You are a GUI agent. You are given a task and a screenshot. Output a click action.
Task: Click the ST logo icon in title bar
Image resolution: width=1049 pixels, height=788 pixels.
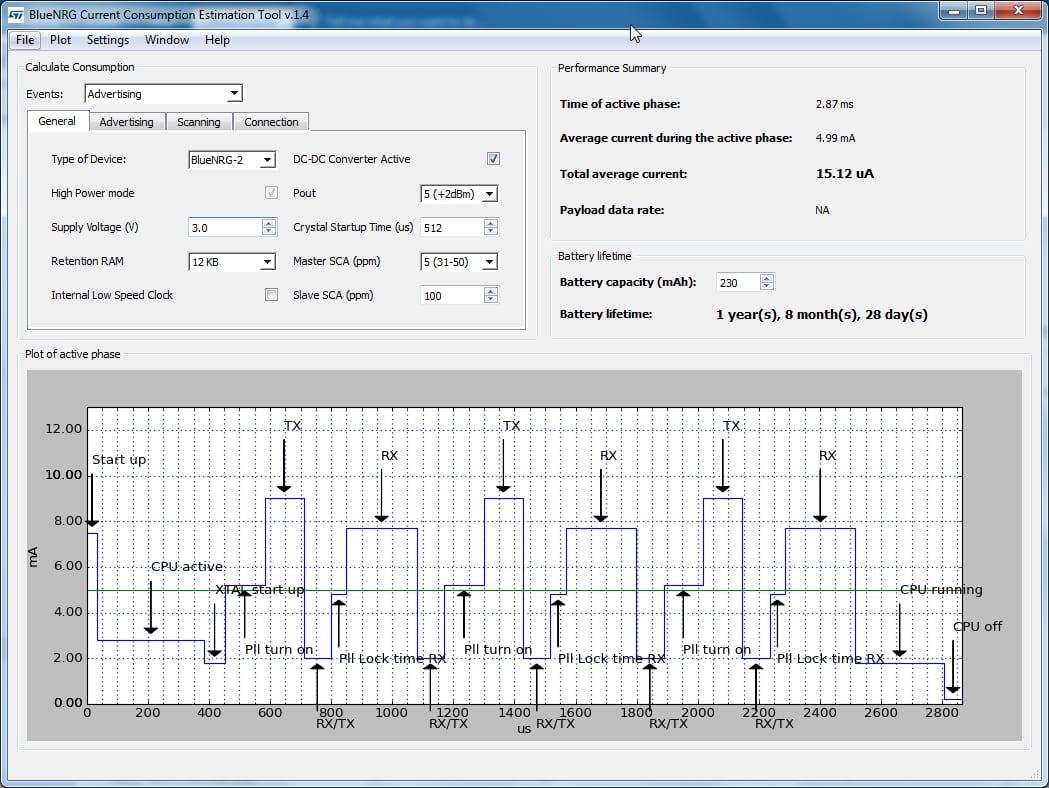16,15
